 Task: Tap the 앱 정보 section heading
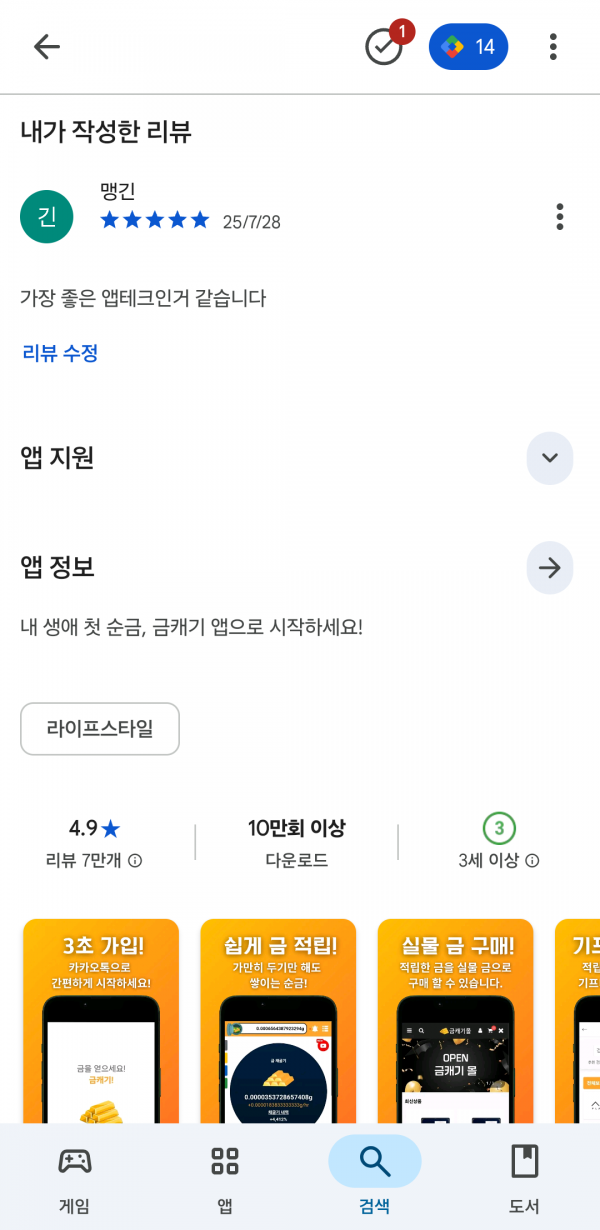click(x=57, y=568)
